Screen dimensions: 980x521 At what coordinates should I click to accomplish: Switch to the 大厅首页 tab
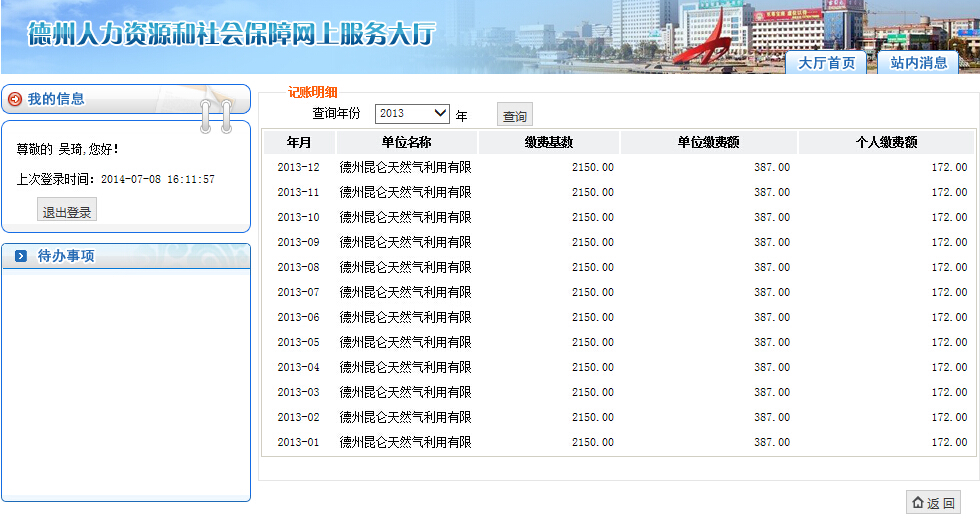[x=826, y=63]
